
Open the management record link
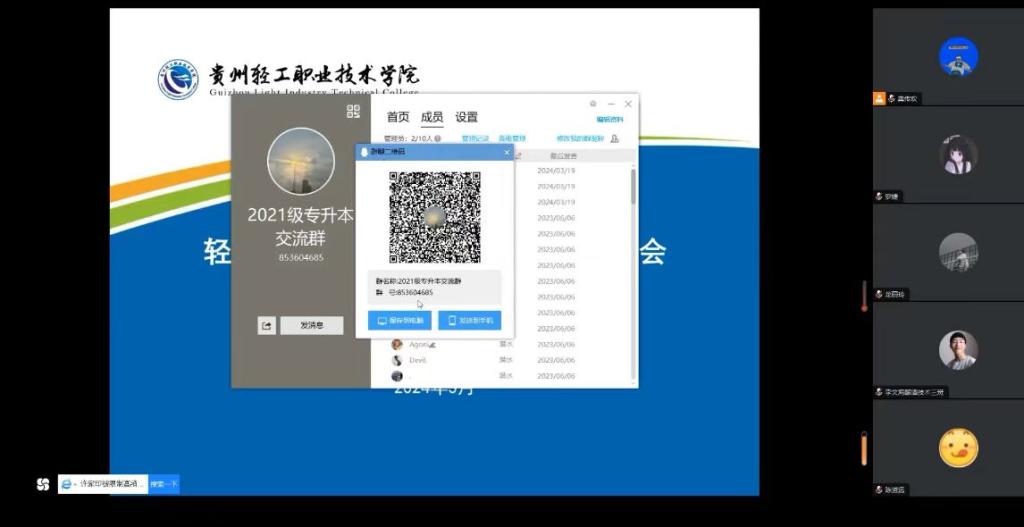coord(475,138)
